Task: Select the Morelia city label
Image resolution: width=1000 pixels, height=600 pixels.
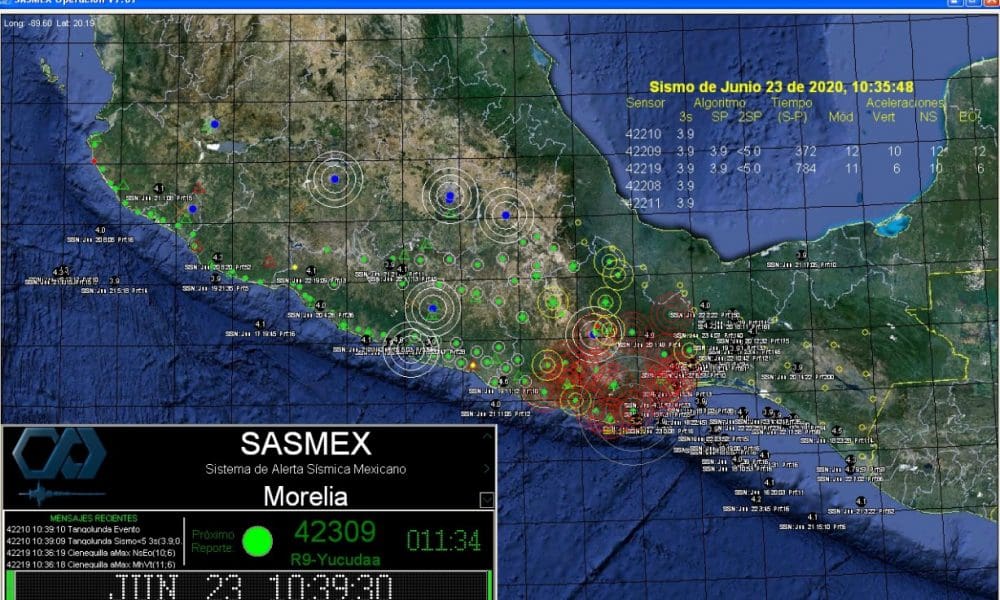Action: pyautogui.click(x=305, y=496)
